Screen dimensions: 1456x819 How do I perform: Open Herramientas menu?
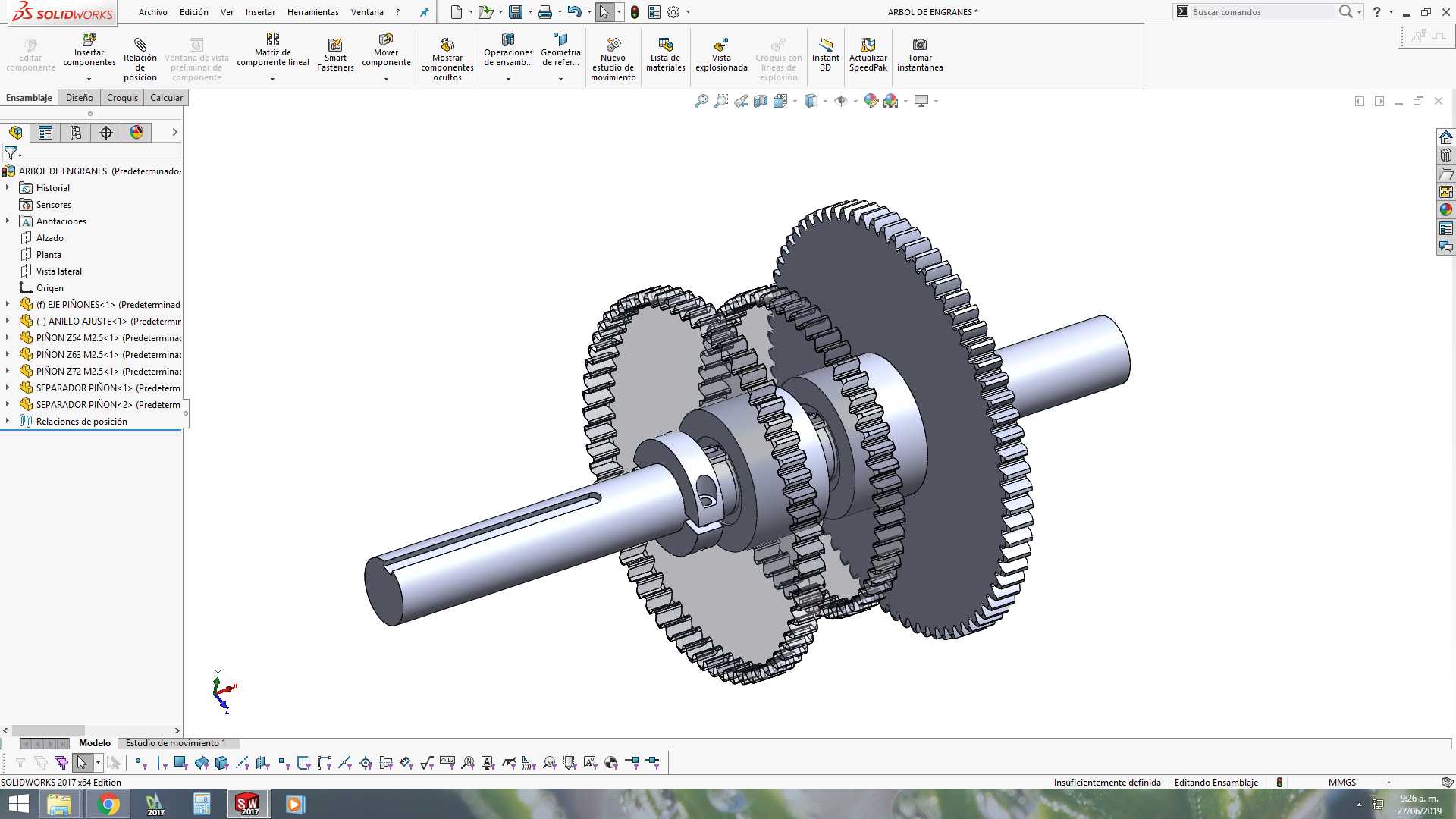click(313, 12)
